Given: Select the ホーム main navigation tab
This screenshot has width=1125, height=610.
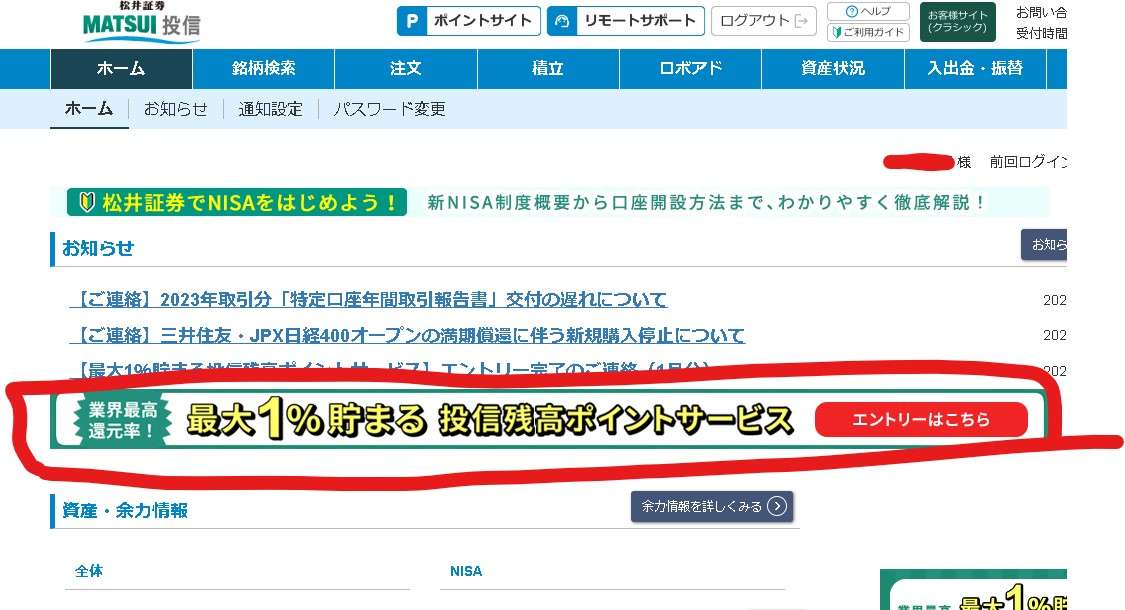Looking at the screenshot, I should [121, 69].
